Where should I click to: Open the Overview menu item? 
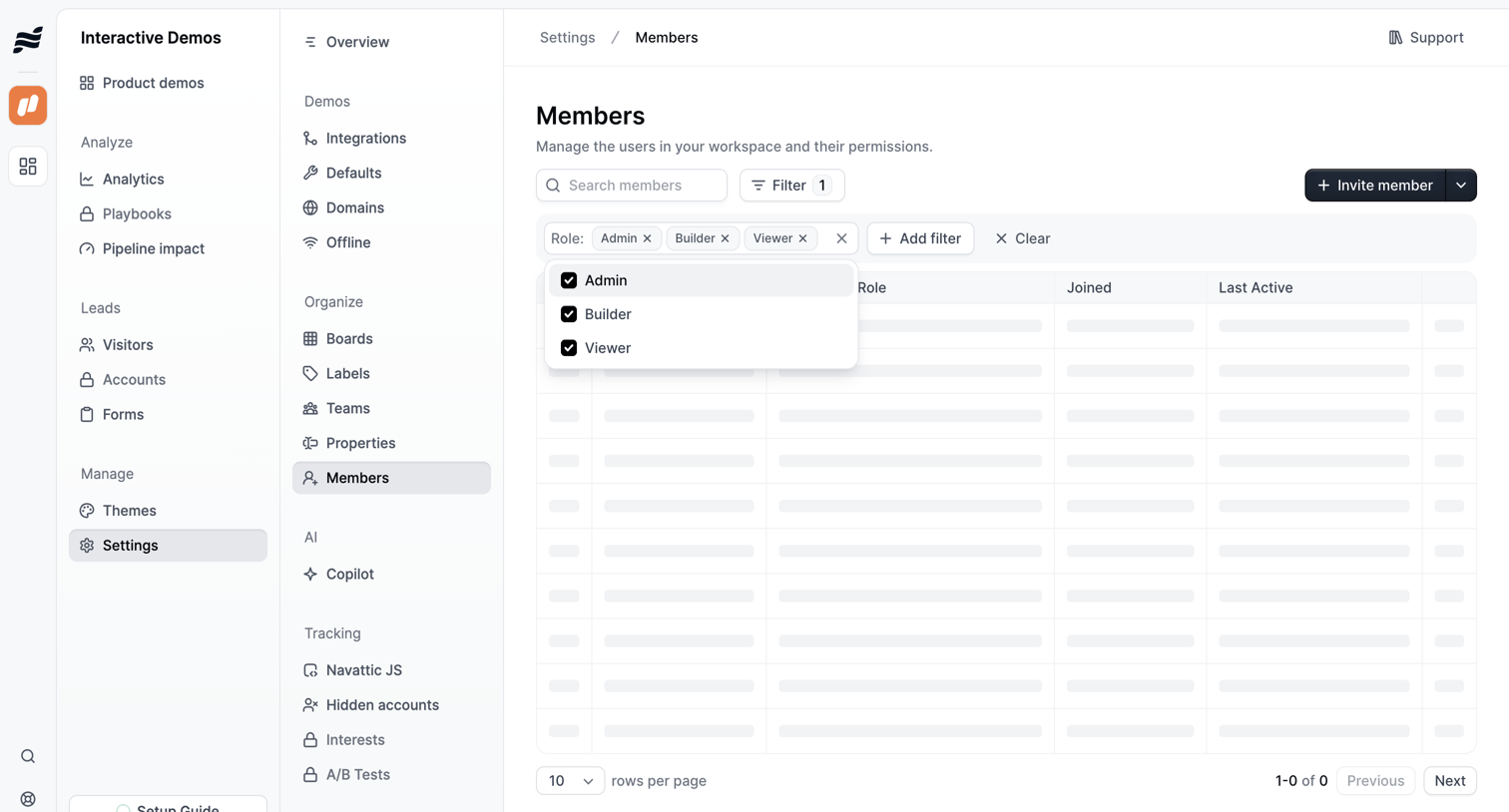tap(391, 42)
